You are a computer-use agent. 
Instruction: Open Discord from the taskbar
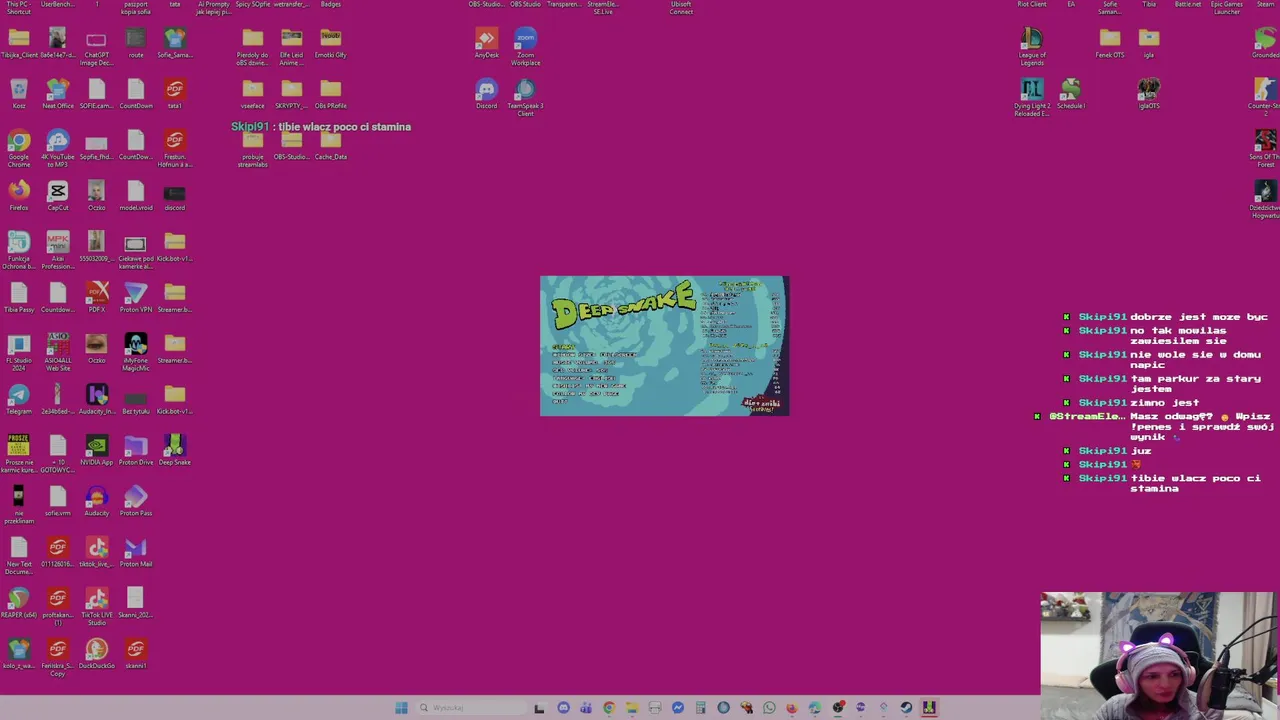coord(563,708)
